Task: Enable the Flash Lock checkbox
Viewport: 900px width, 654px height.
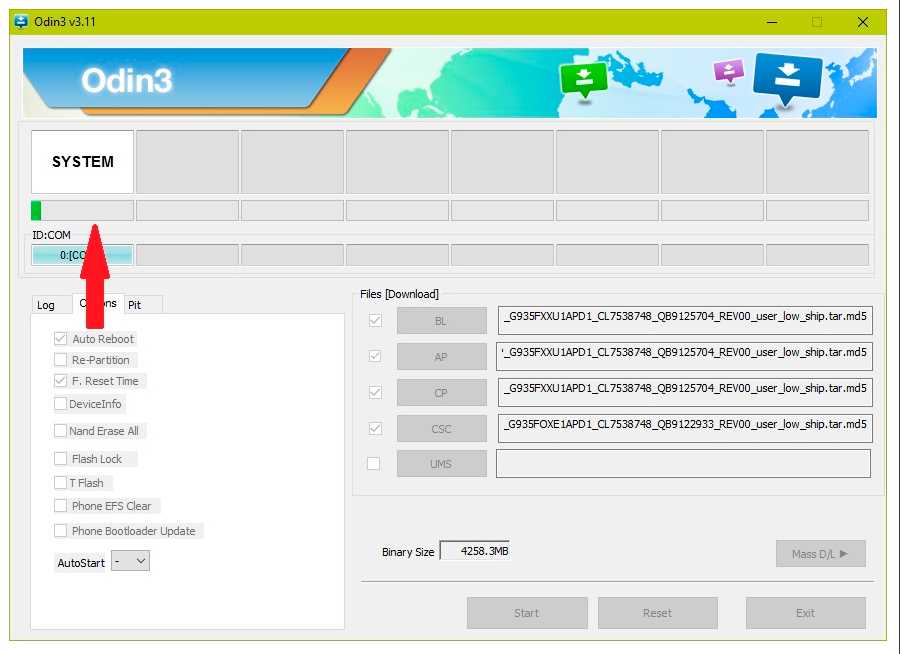Action: click(60, 459)
